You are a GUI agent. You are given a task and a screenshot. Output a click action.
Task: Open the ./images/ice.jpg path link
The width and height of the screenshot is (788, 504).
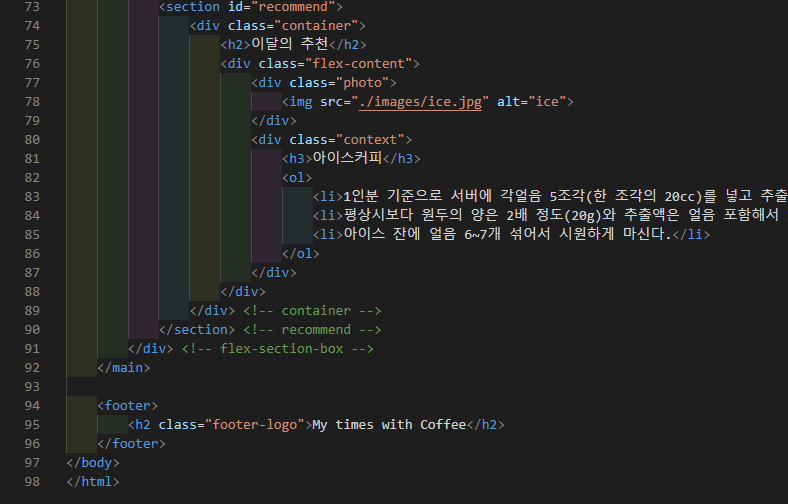click(x=420, y=102)
